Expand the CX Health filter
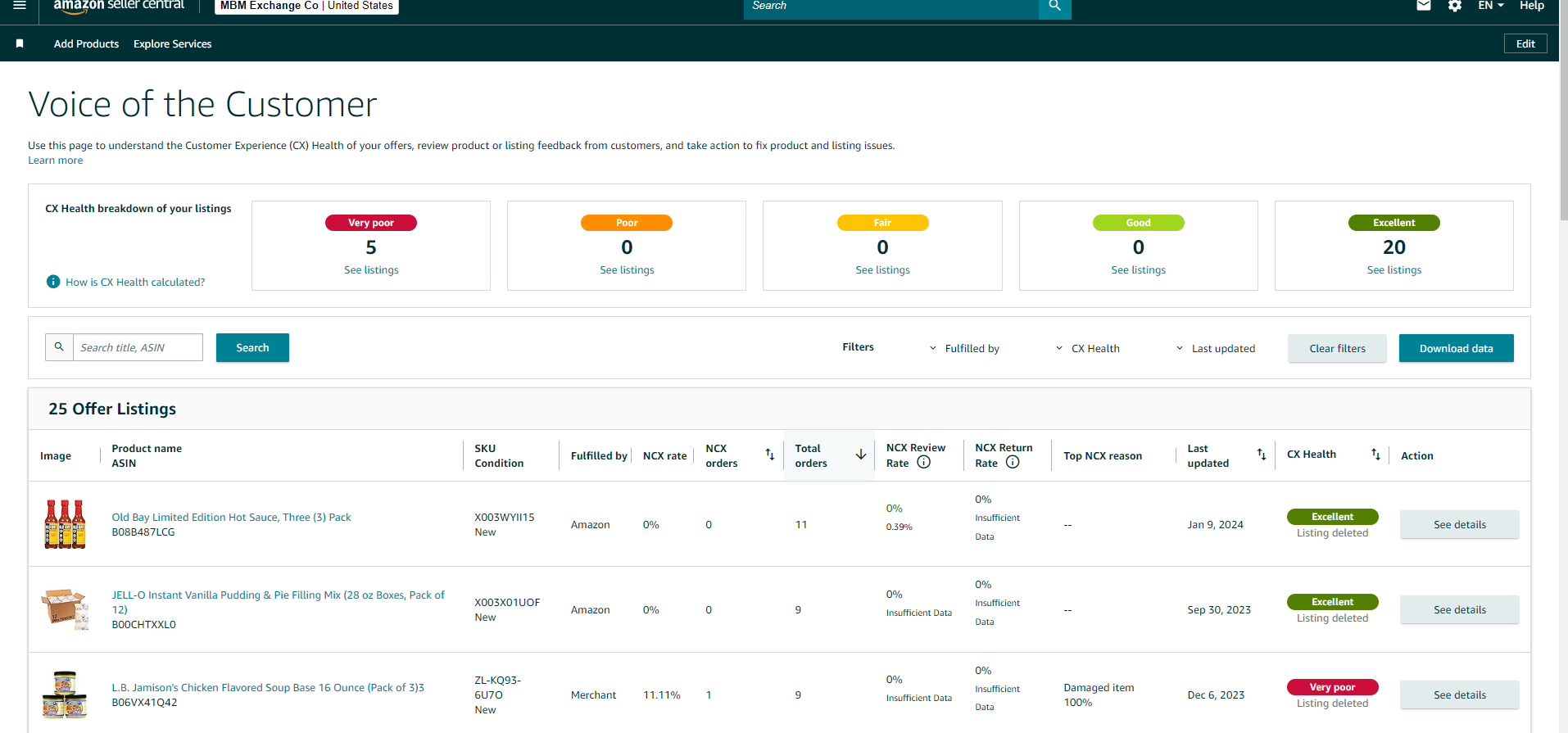This screenshot has width=1568, height=733. [1087, 348]
